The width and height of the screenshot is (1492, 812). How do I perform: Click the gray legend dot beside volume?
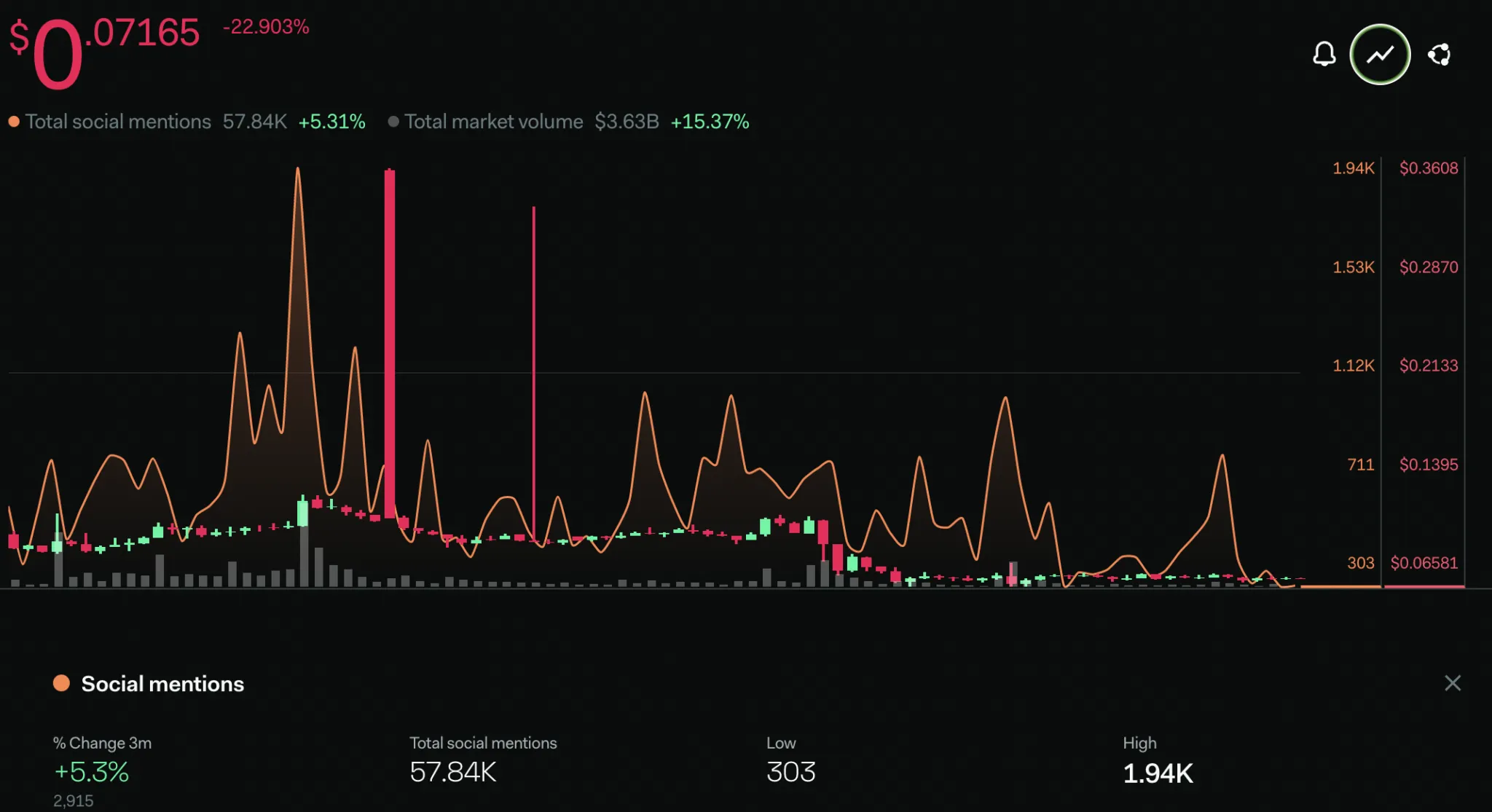pos(393,122)
